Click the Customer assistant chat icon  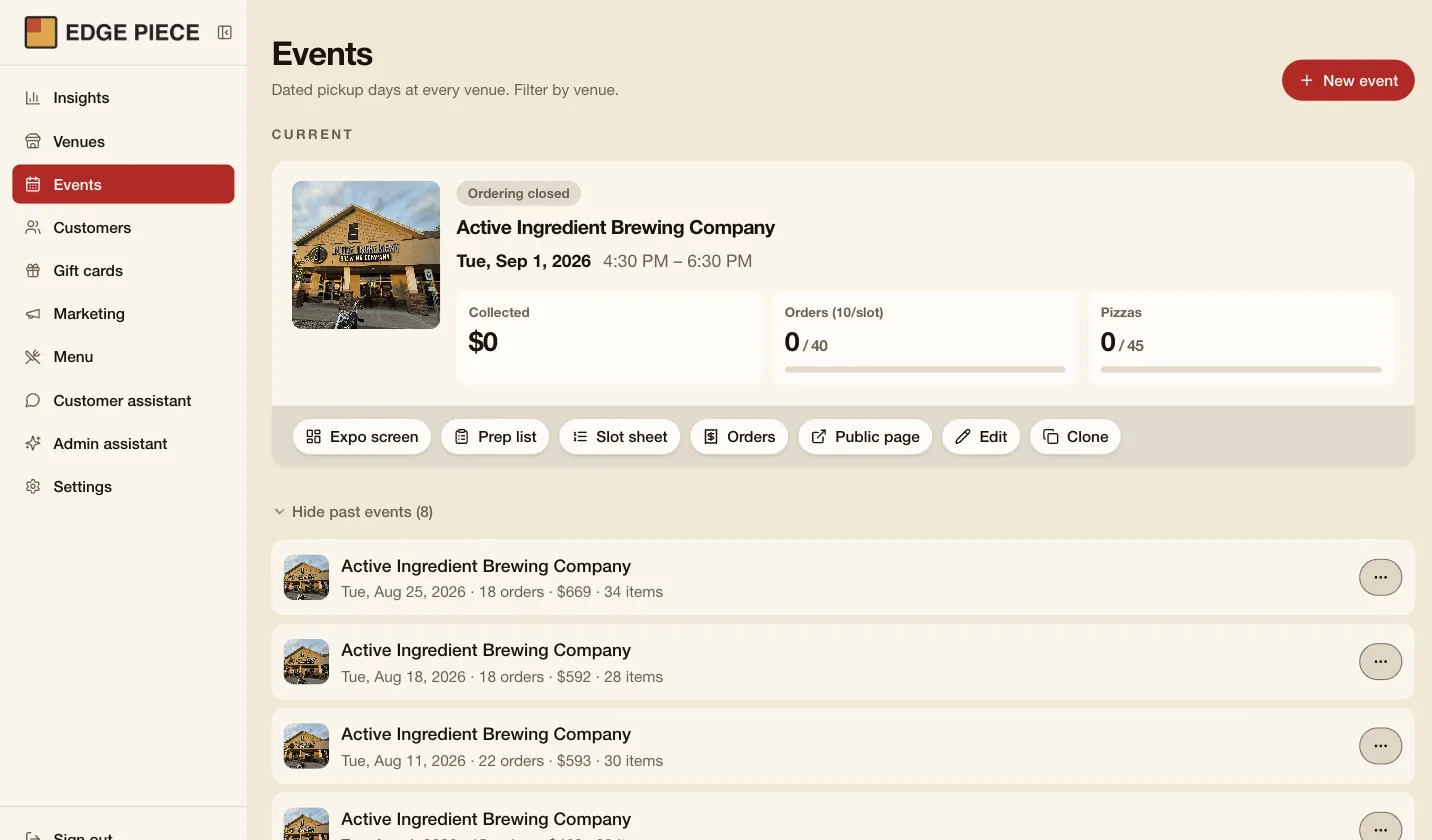coord(33,400)
